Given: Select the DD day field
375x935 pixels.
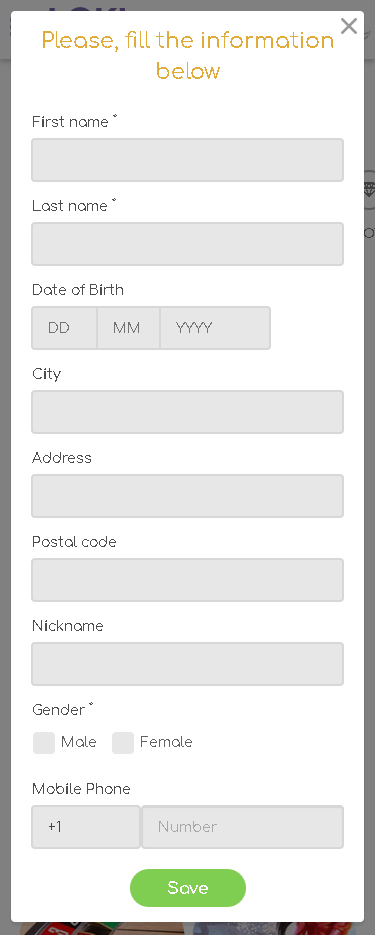Looking at the screenshot, I should coord(64,328).
